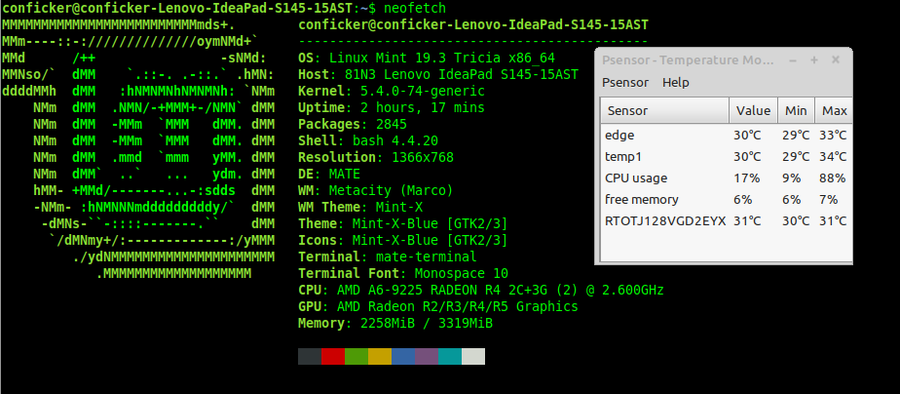Click the green color block in neofetch

tap(356, 356)
